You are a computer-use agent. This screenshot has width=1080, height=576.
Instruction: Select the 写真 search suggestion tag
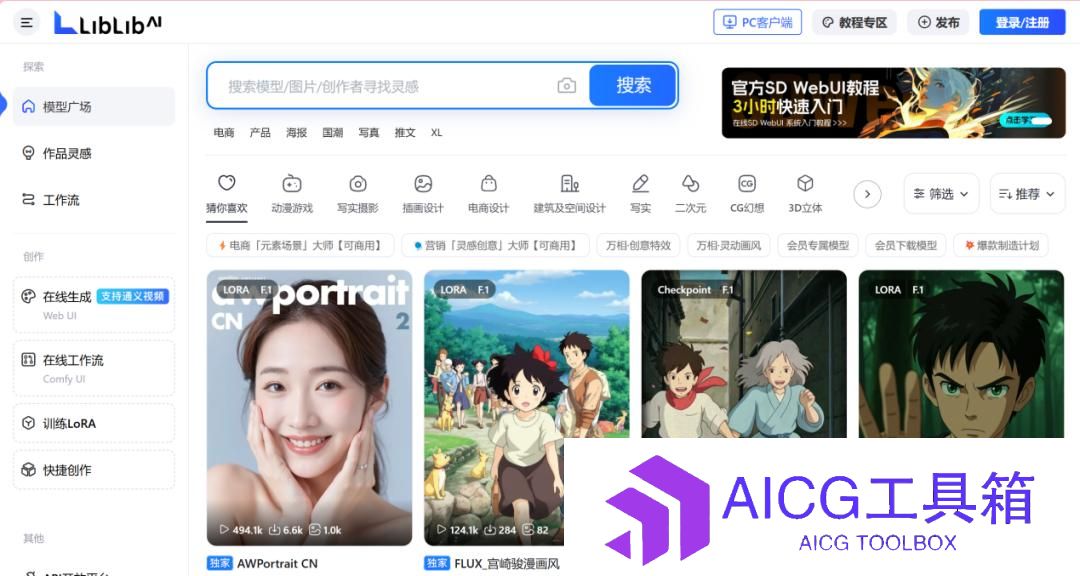coord(368,132)
